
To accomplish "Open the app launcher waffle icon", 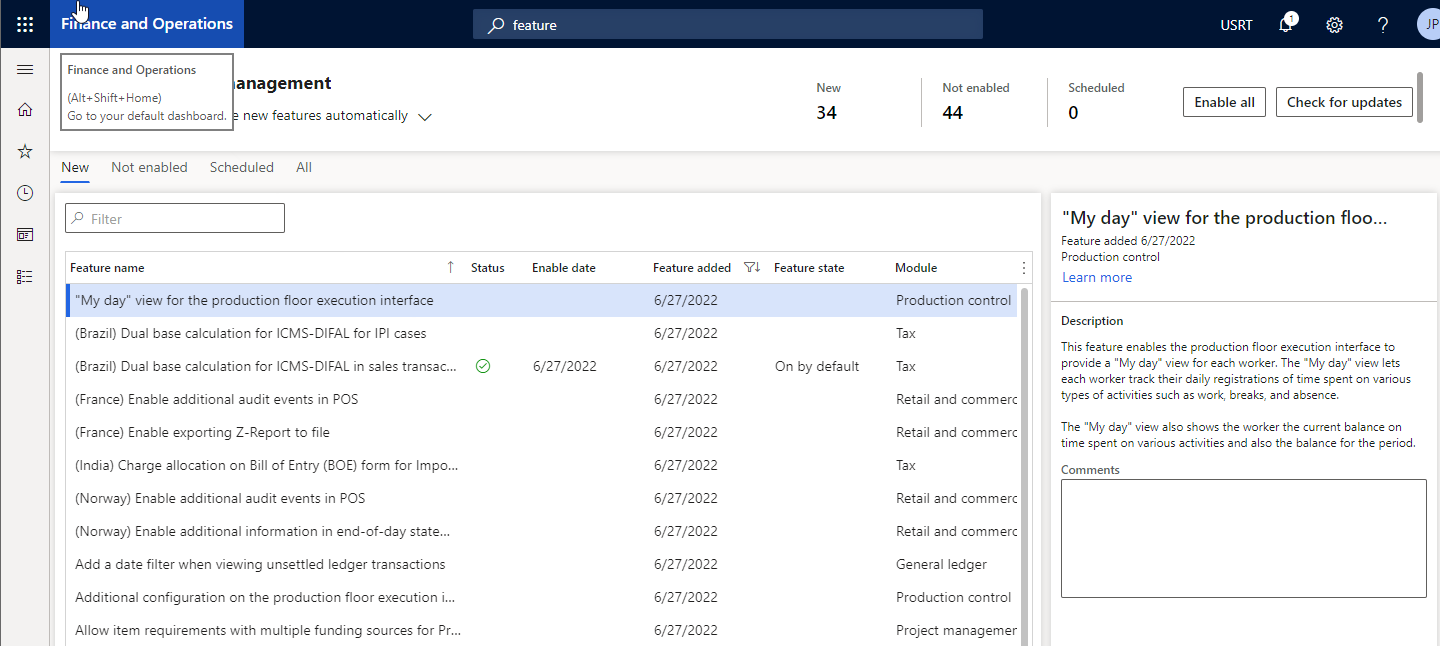I will [x=24, y=24].
